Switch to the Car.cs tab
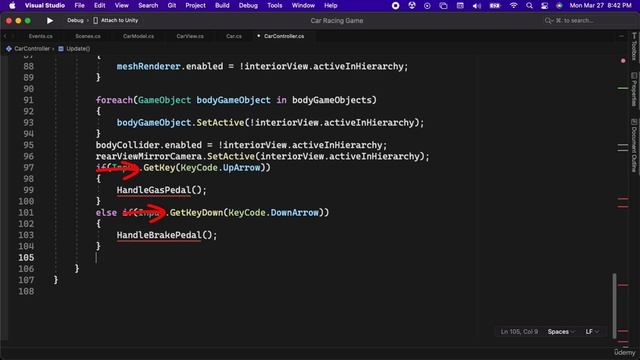640x360 pixels. (234, 36)
